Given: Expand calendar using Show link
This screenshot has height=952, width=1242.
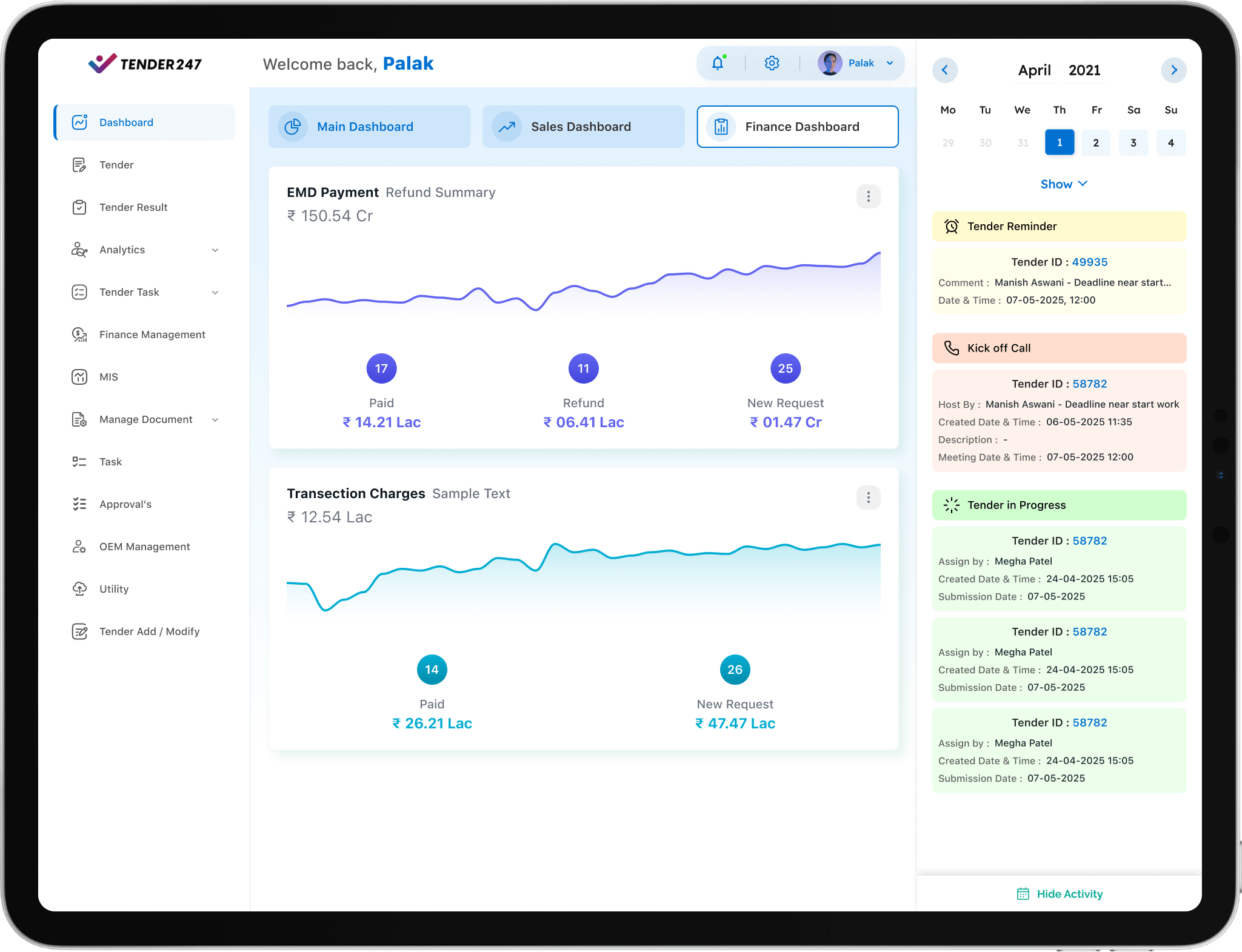Looking at the screenshot, I should point(1064,184).
